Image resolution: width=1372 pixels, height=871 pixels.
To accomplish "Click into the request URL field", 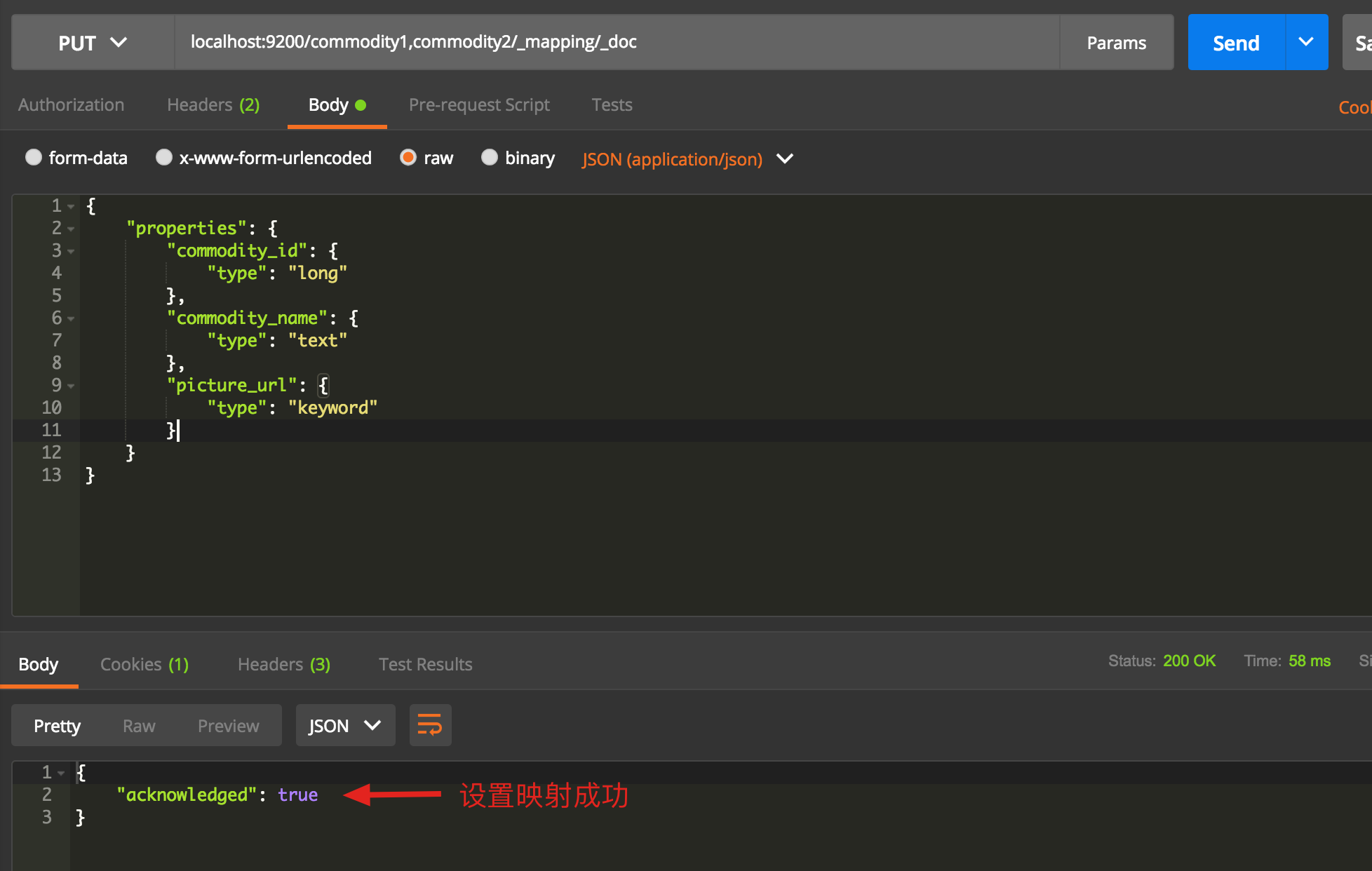I will pyautogui.click(x=617, y=42).
